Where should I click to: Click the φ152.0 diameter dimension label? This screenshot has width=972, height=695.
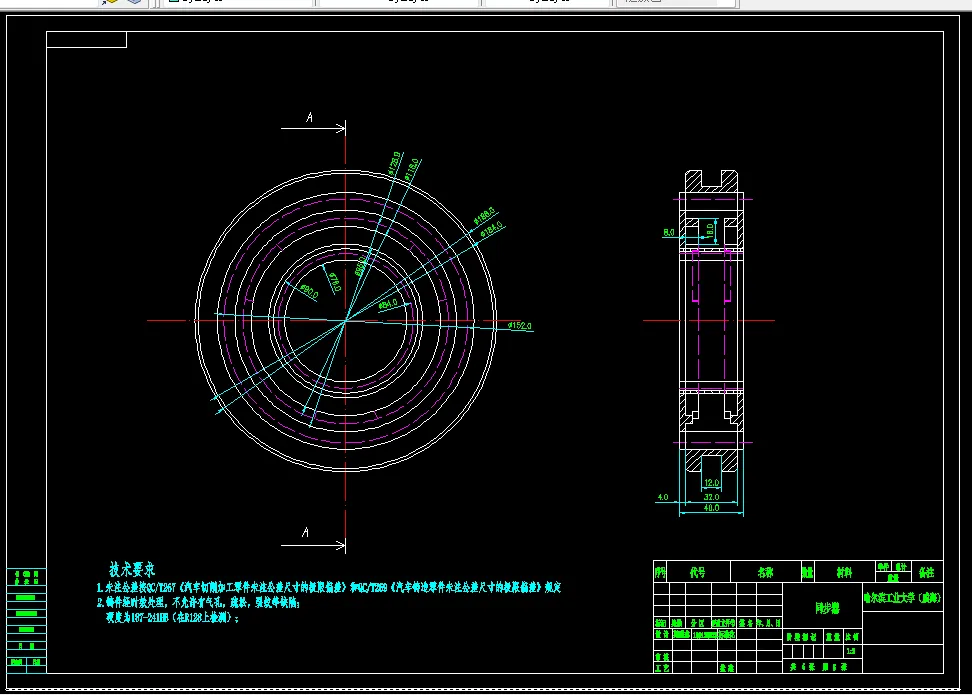pos(519,325)
